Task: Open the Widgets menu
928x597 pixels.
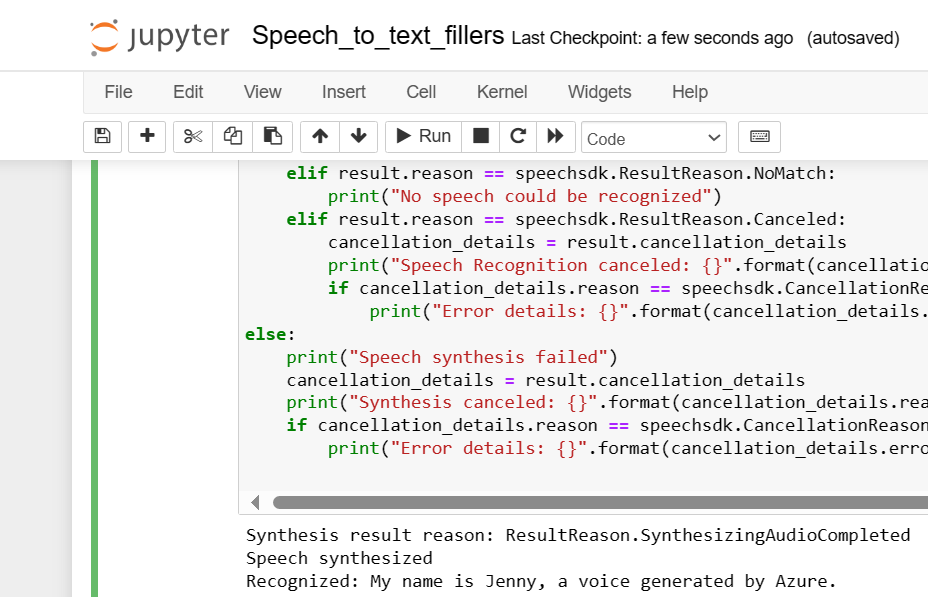Action: click(599, 92)
